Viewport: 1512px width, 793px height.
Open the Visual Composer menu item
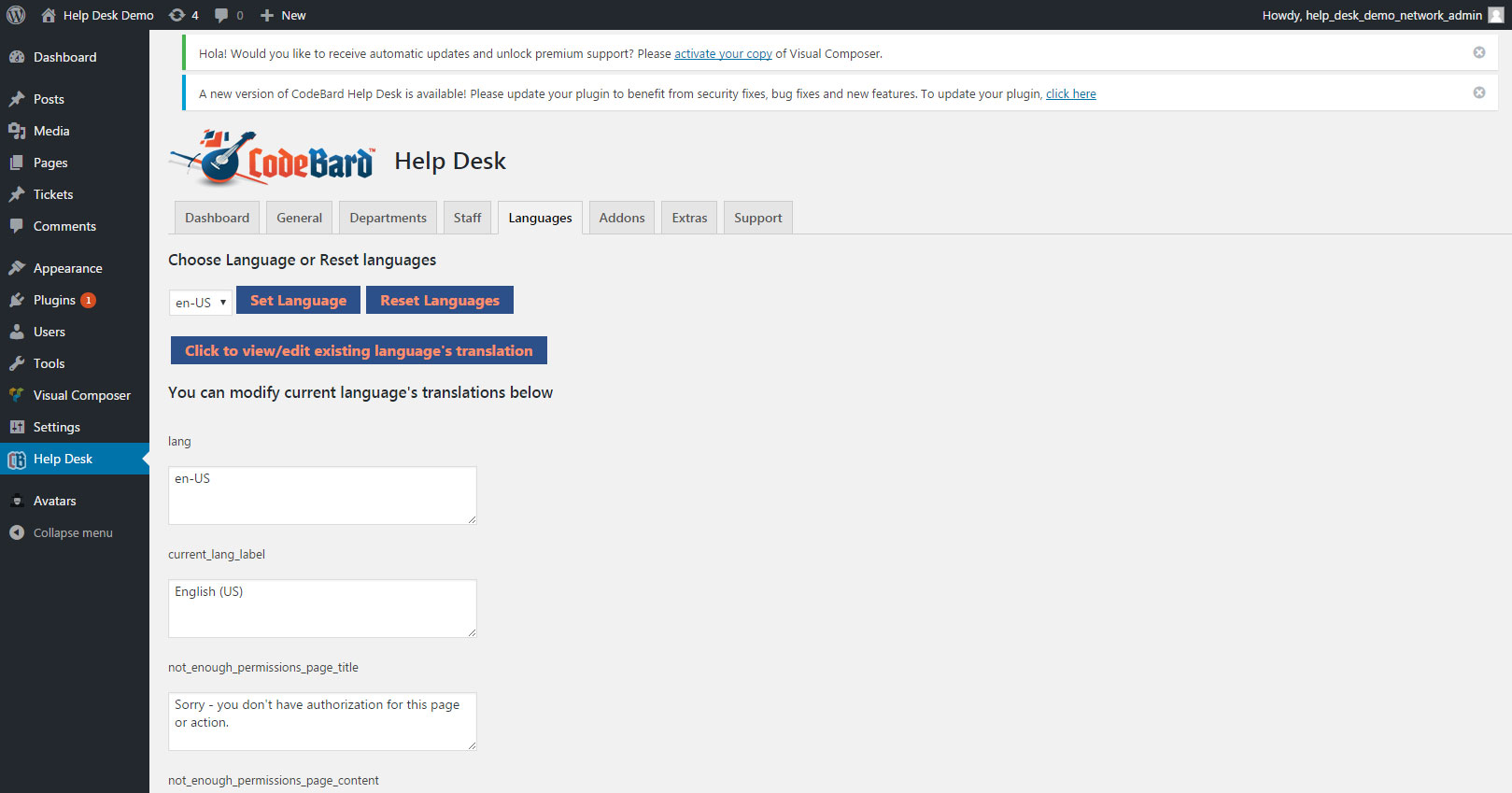tap(75, 395)
